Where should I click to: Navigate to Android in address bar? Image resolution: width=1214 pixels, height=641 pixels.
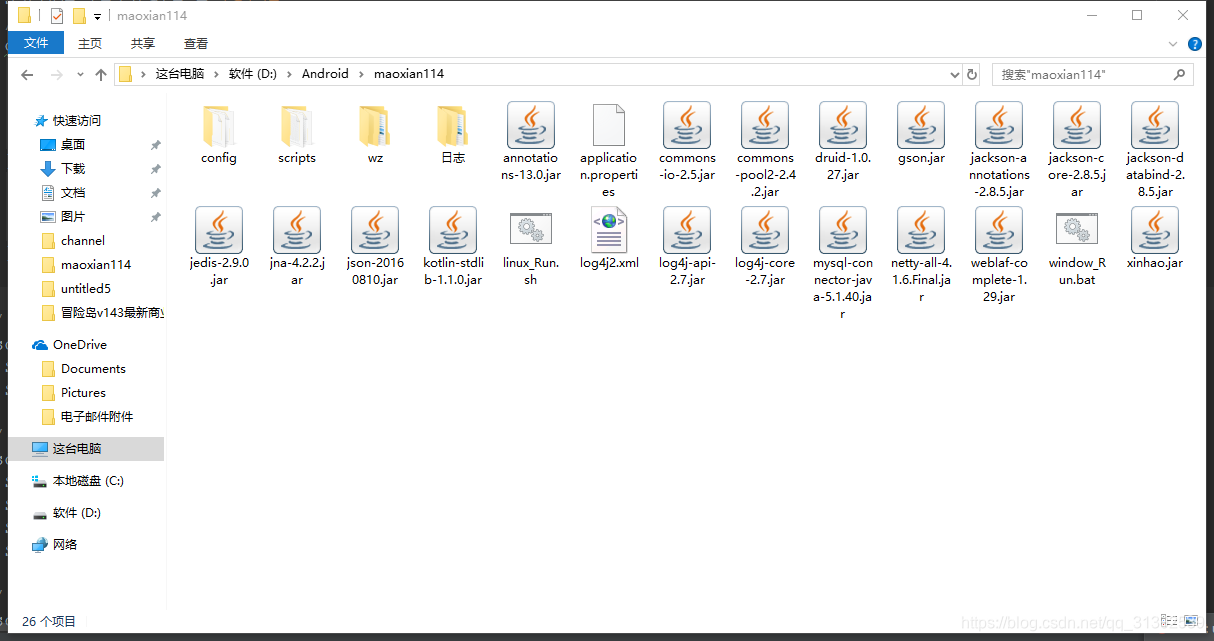[x=325, y=74]
